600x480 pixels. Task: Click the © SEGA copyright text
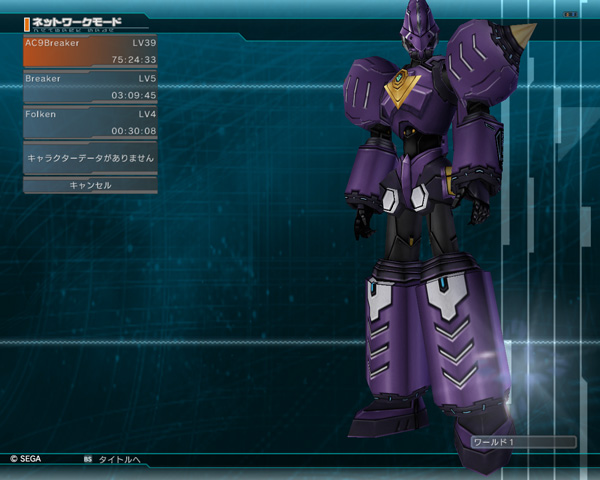tap(26, 459)
